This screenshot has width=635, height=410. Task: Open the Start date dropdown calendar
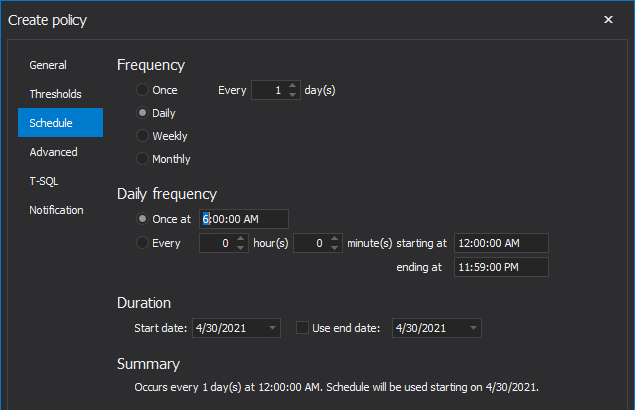point(273,328)
